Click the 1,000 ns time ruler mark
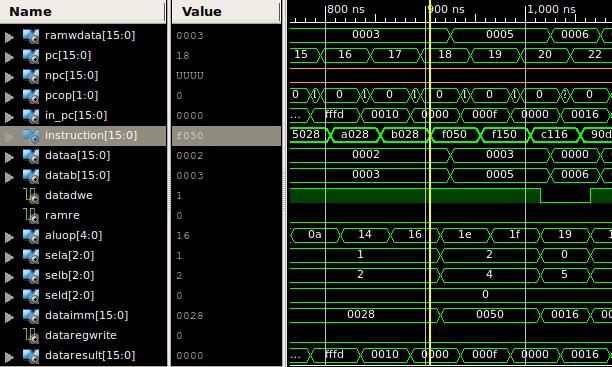This screenshot has width=612, height=367. coord(551,9)
